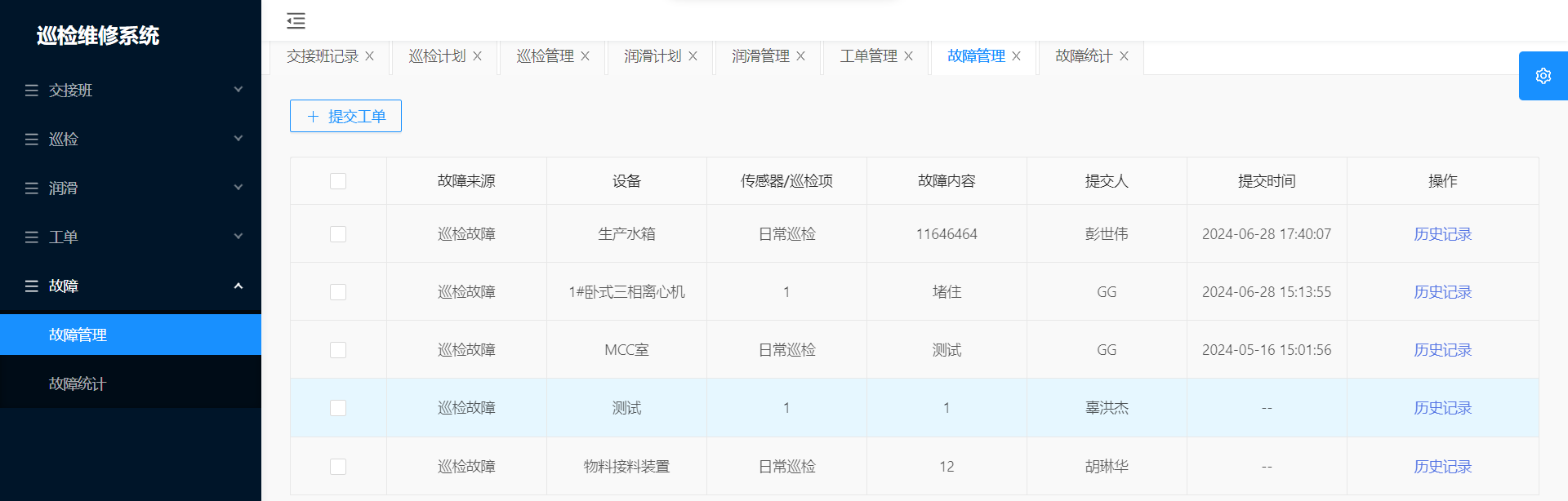Close the 巡检管理 tab

[586, 56]
